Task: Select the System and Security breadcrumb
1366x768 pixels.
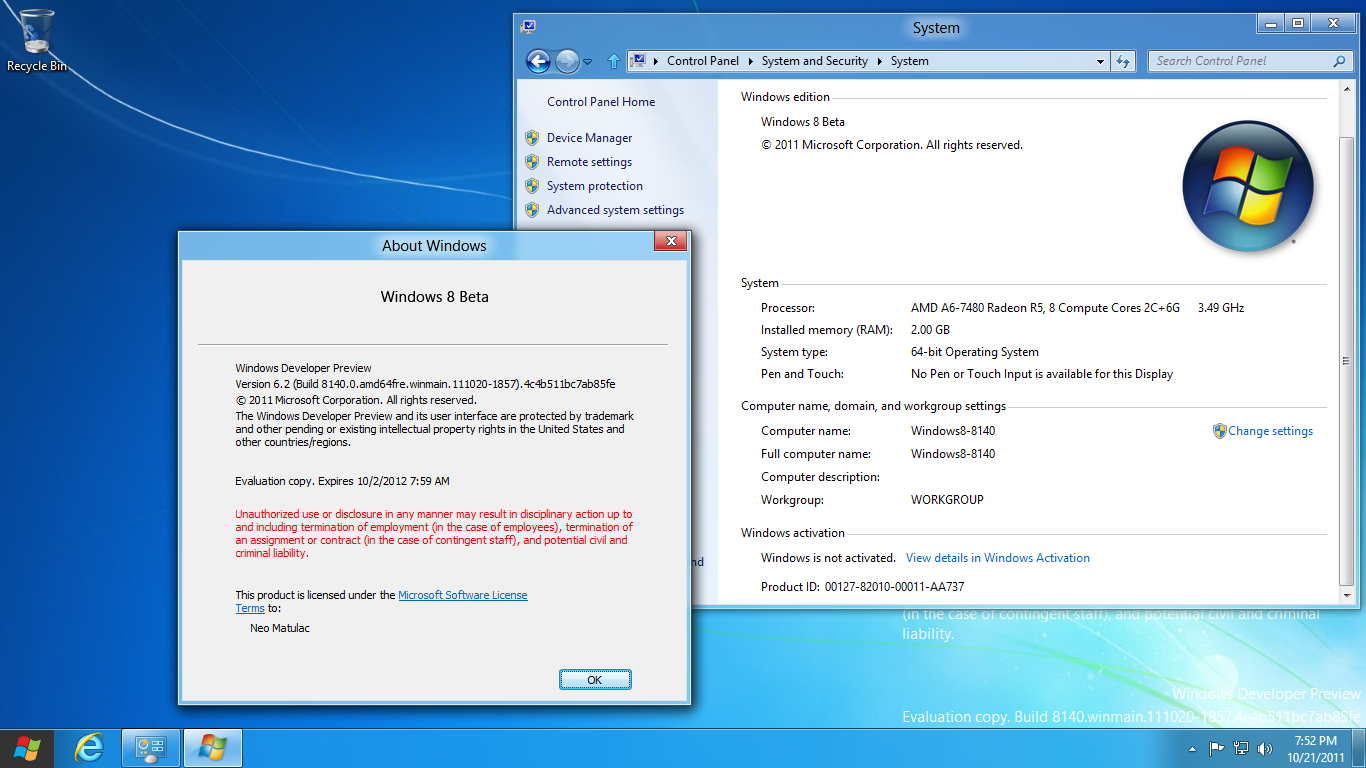Action: click(815, 61)
